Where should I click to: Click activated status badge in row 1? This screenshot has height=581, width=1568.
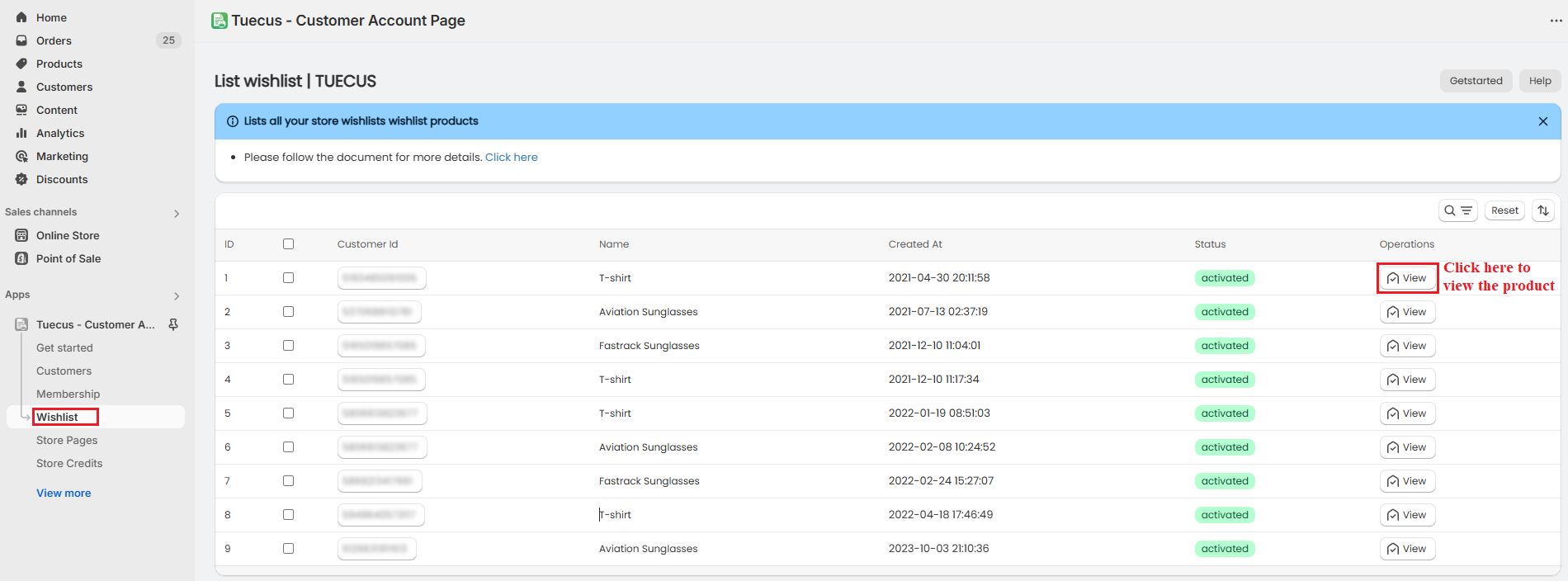pos(1225,278)
